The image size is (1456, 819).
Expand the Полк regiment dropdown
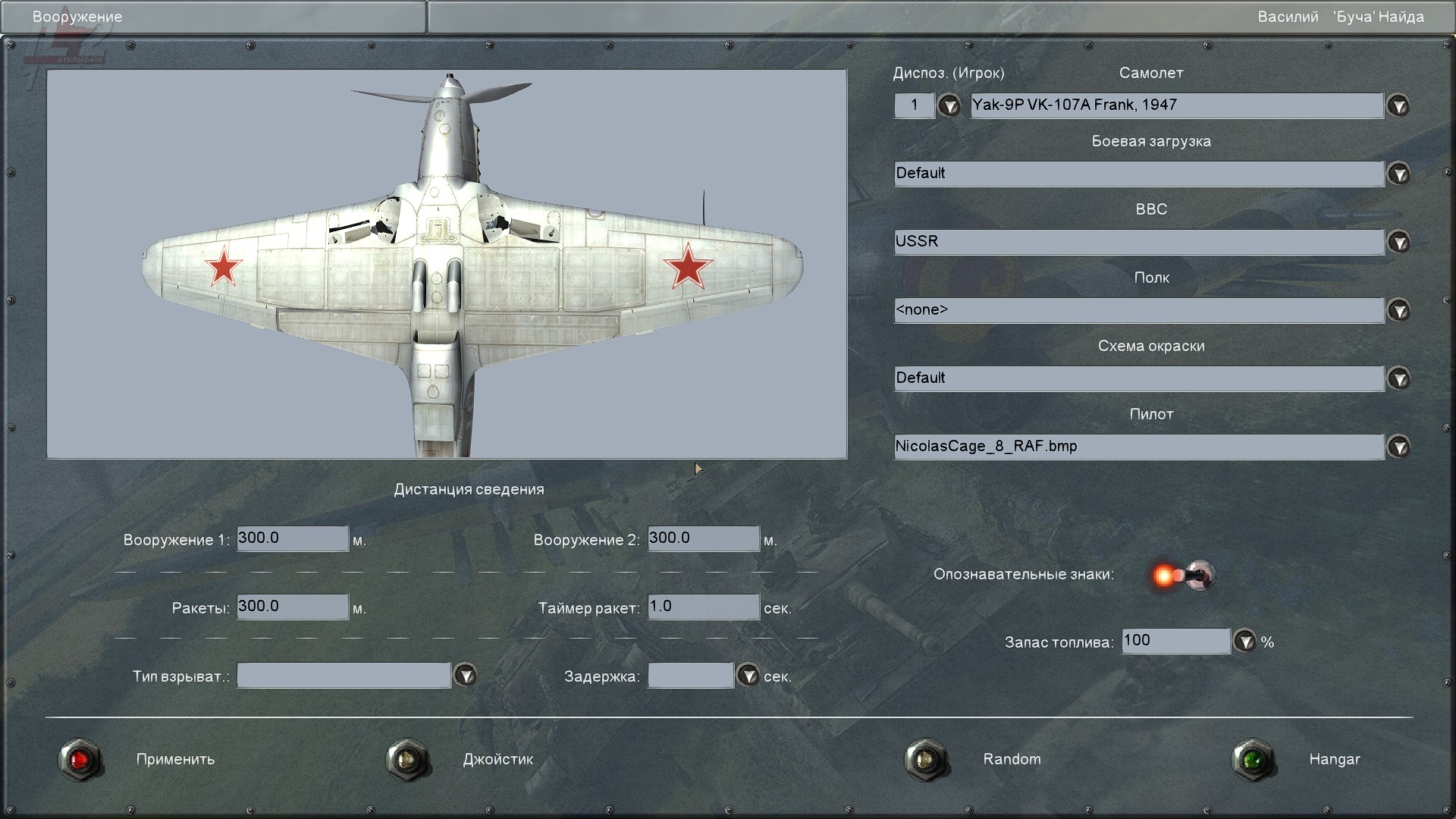[x=1398, y=310]
